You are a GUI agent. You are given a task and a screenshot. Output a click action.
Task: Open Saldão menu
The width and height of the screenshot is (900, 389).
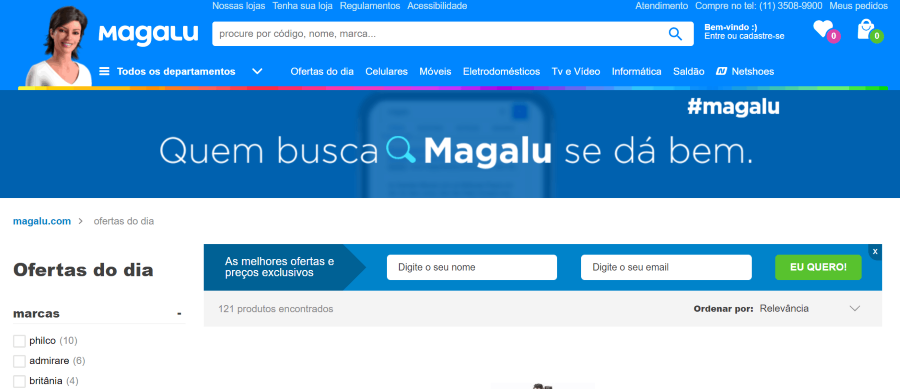[x=689, y=72]
